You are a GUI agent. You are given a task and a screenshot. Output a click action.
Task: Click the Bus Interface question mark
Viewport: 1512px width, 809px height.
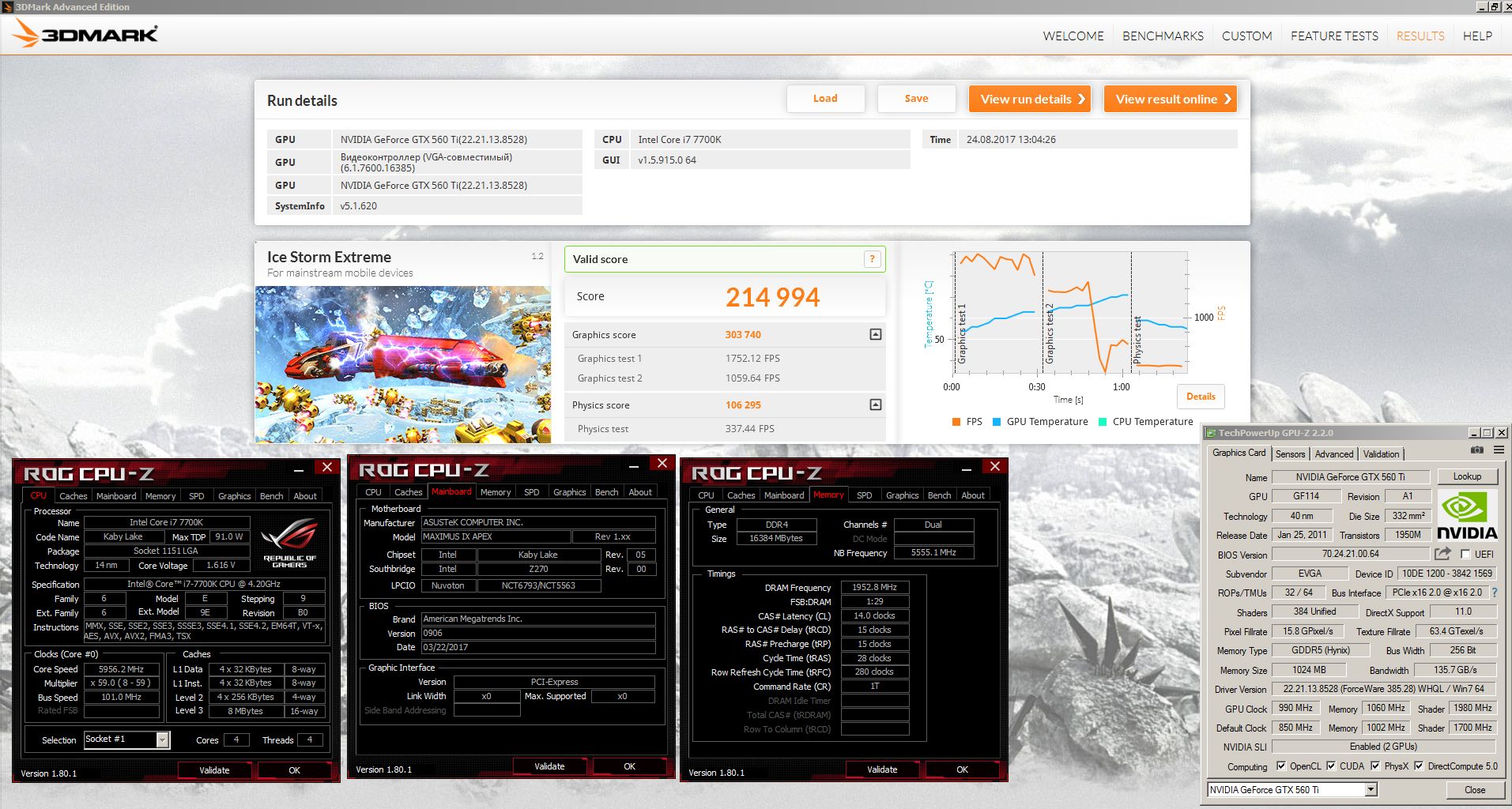tap(1495, 593)
